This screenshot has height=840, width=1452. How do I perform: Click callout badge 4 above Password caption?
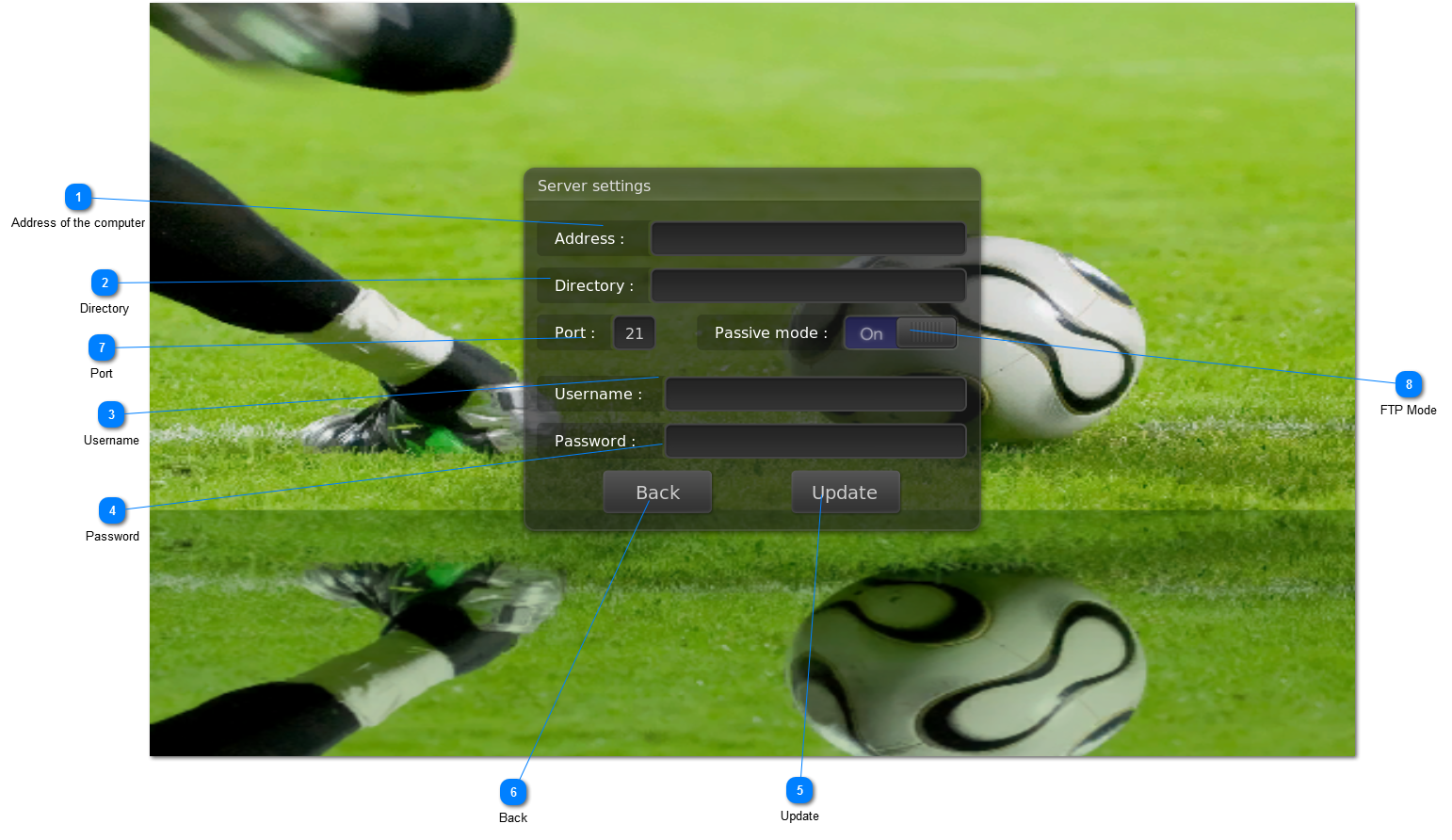pos(112,510)
